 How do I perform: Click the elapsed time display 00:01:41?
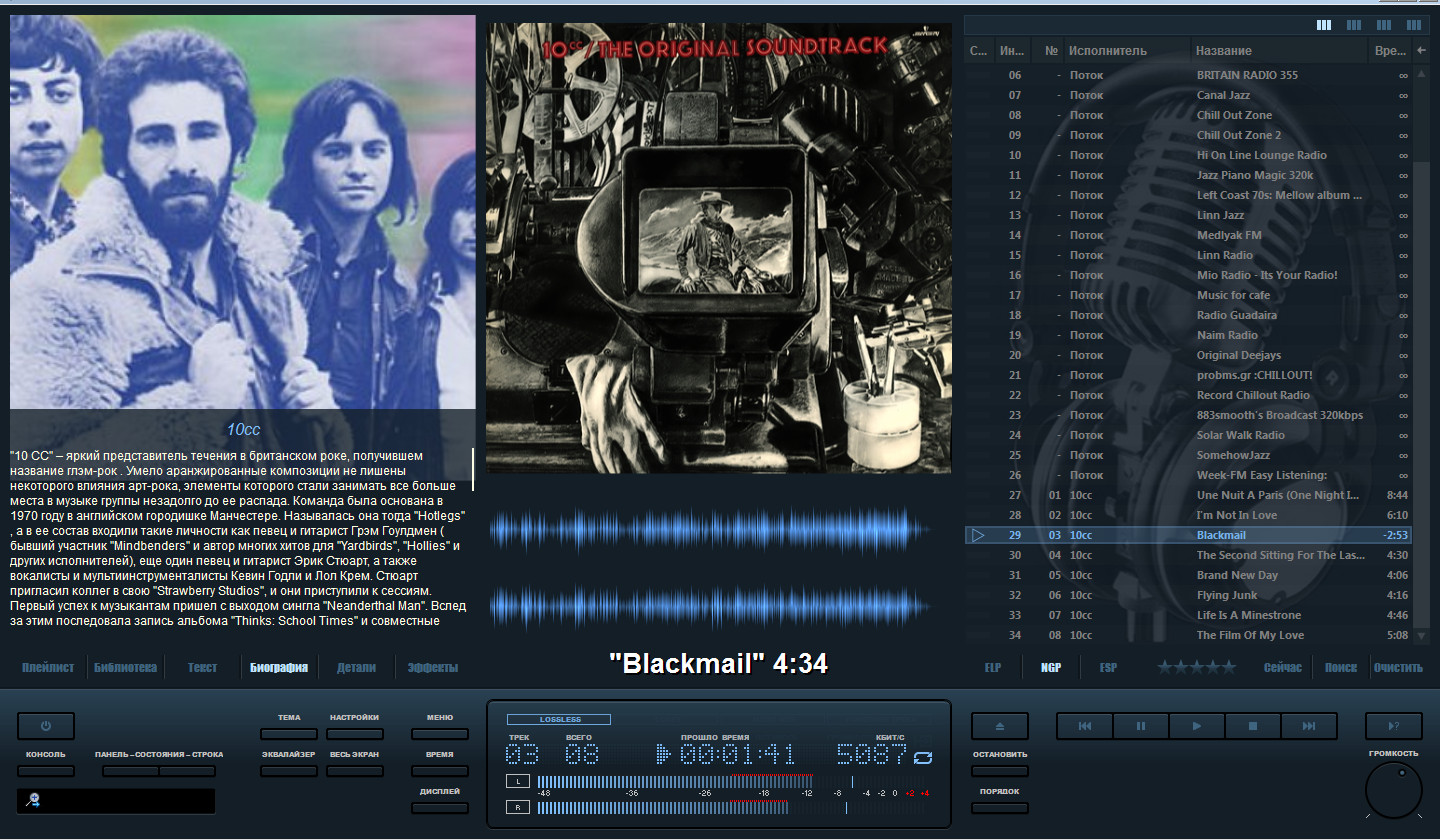point(739,755)
